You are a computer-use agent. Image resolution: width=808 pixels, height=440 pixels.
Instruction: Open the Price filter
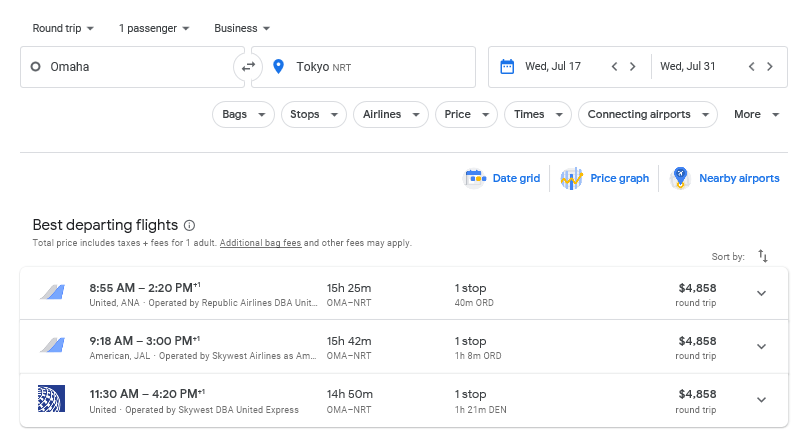(x=466, y=114)
